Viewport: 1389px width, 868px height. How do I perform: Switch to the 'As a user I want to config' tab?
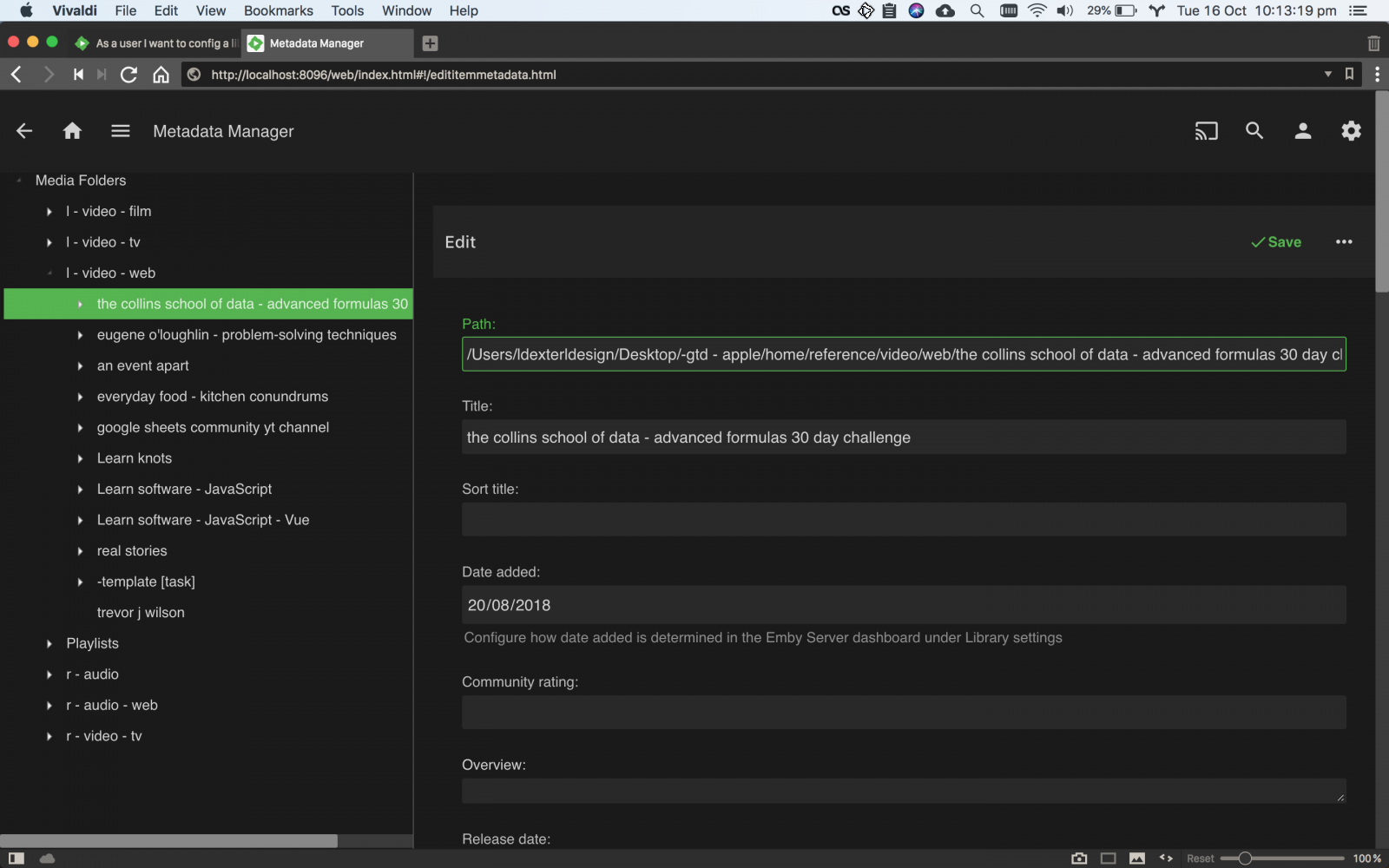(x=156, y=43)
